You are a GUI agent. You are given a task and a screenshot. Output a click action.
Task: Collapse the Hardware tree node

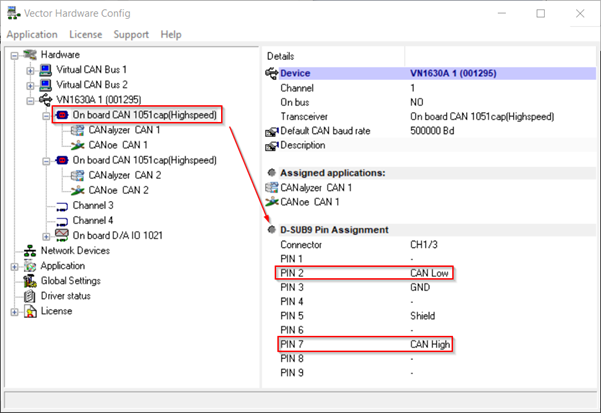click(15, 55)
